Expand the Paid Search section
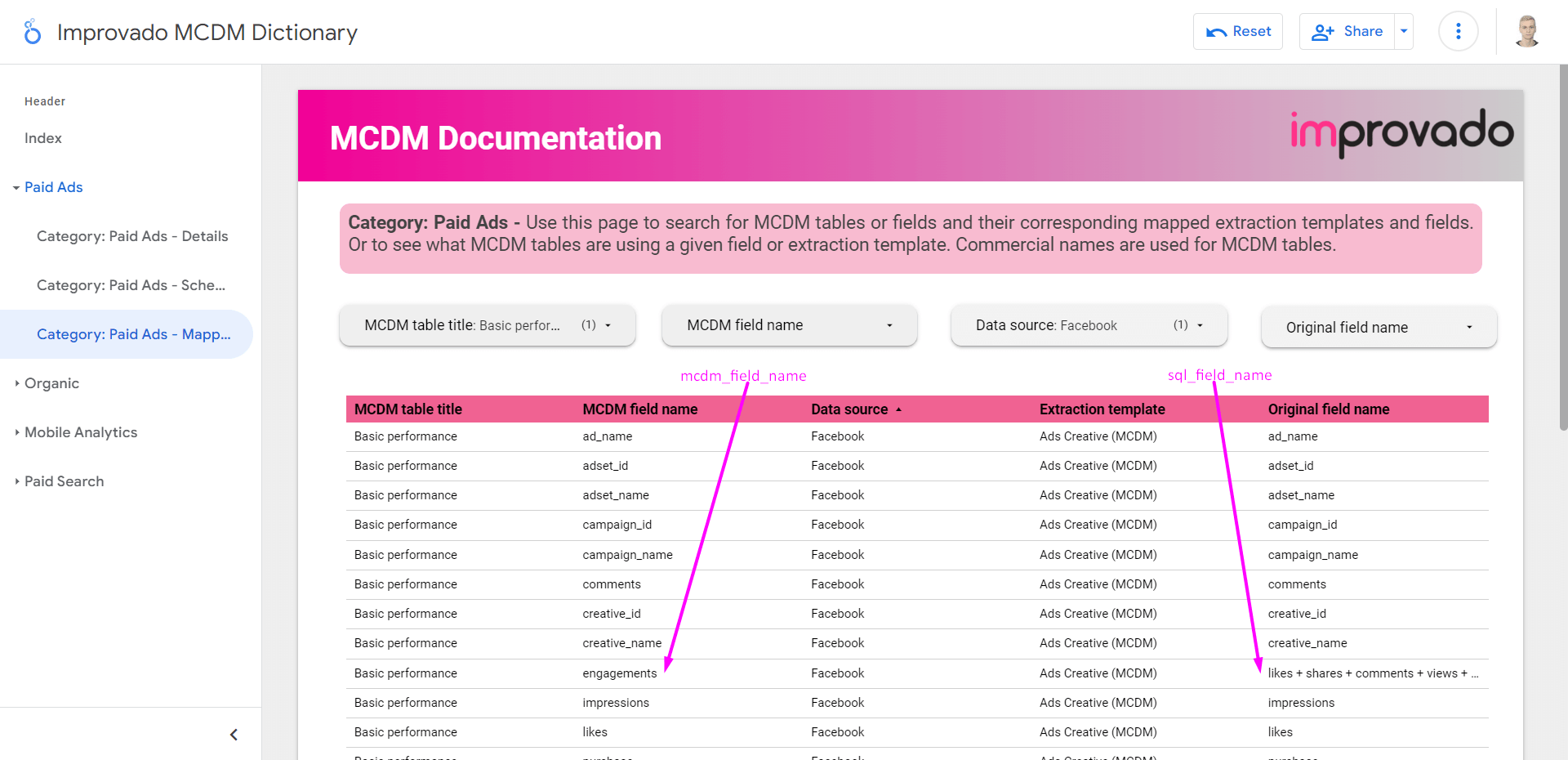This screenshot has width=1568, height=760. 18,481
